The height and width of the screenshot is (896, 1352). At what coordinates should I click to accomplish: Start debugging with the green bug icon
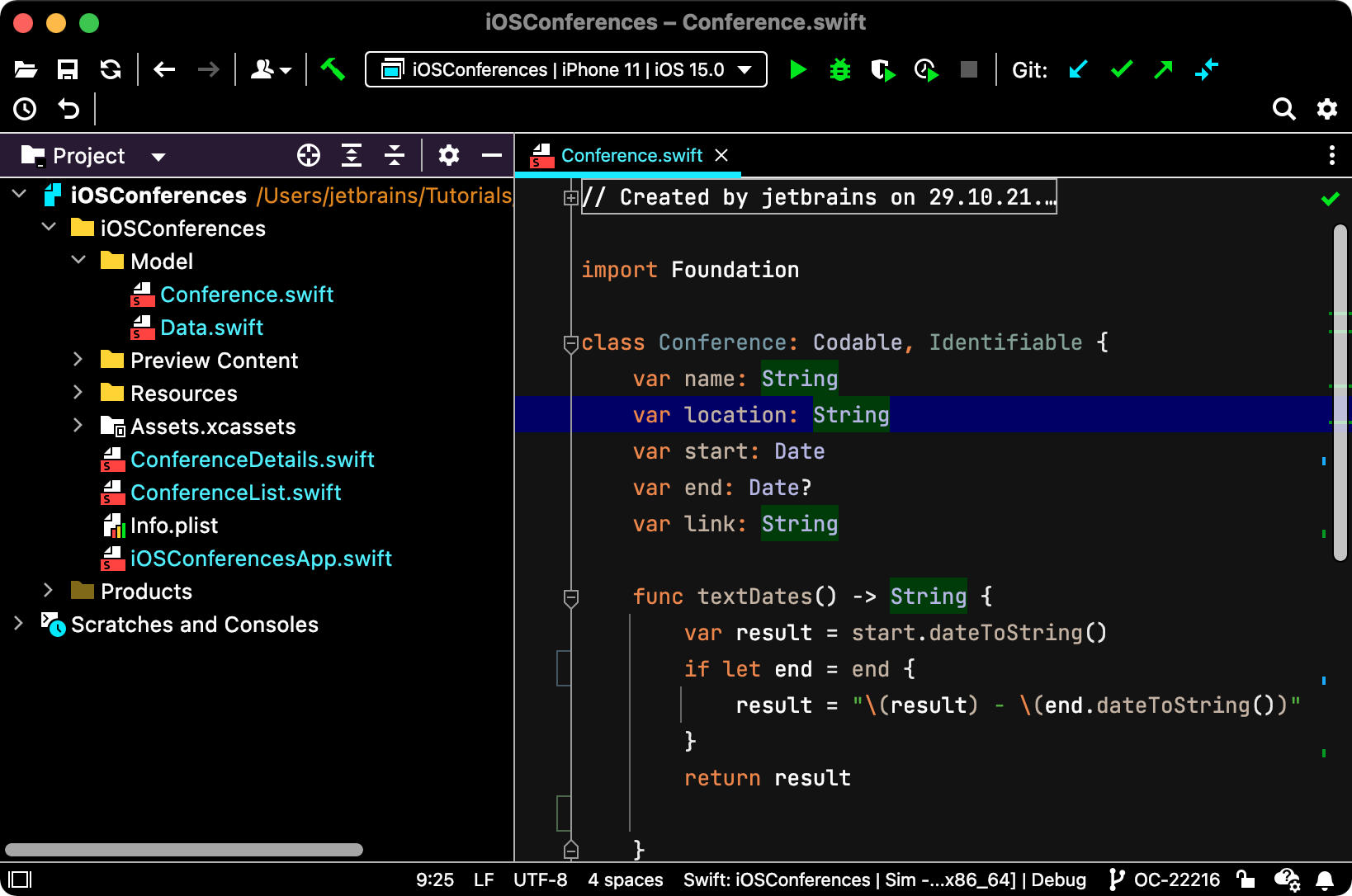840,70
